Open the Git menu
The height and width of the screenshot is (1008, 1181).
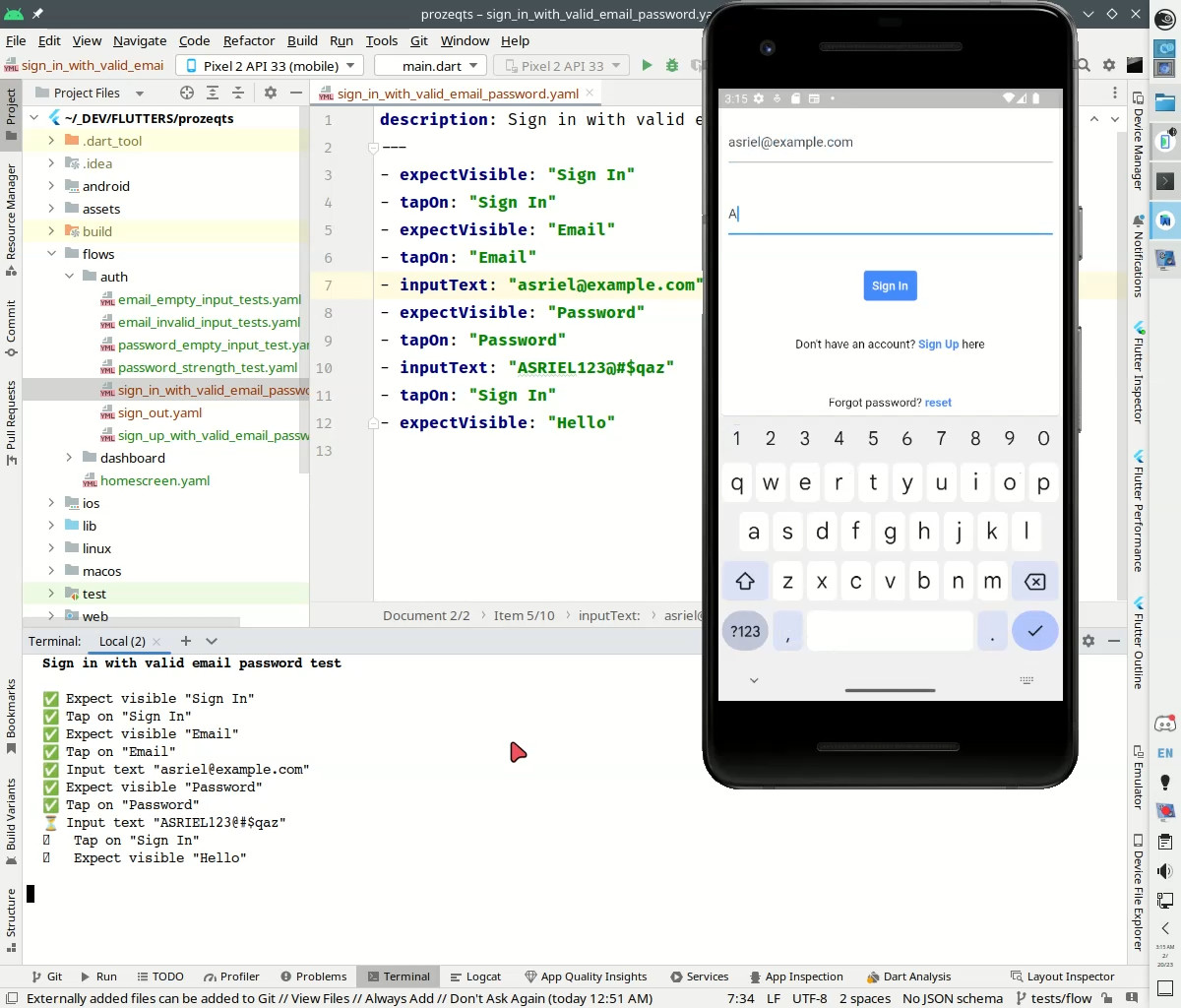[x=419, y=40]
